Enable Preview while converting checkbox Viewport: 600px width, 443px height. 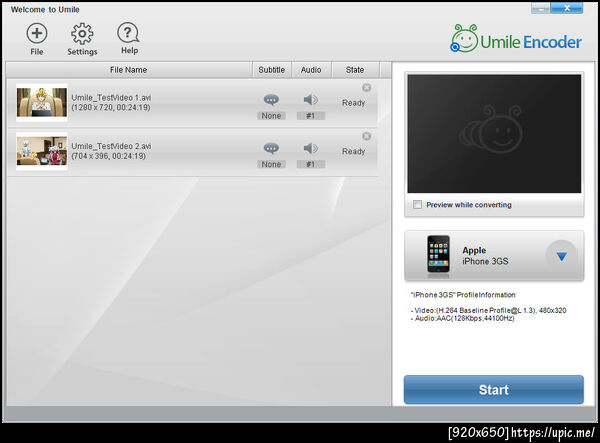417,205
